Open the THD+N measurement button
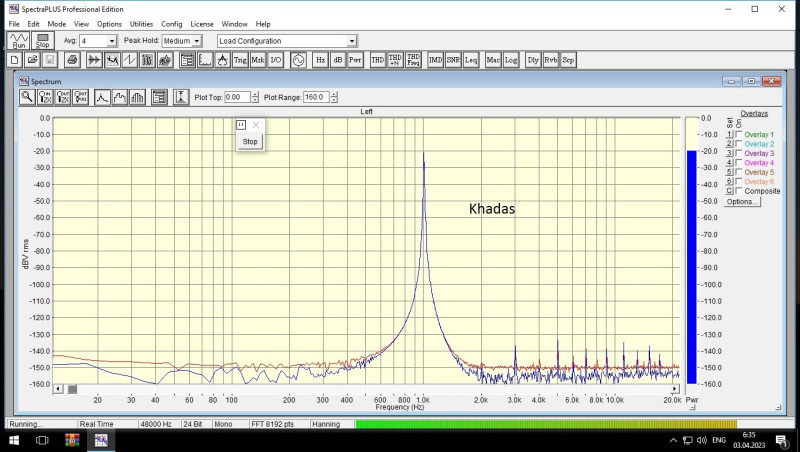800x452 pixels. point(395,60)
